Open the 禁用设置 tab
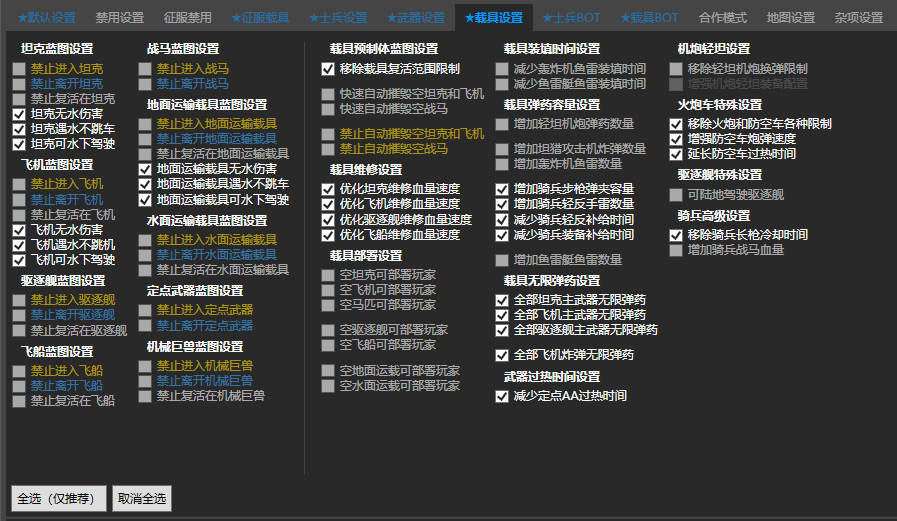897x521 pixels. [119, 18]
